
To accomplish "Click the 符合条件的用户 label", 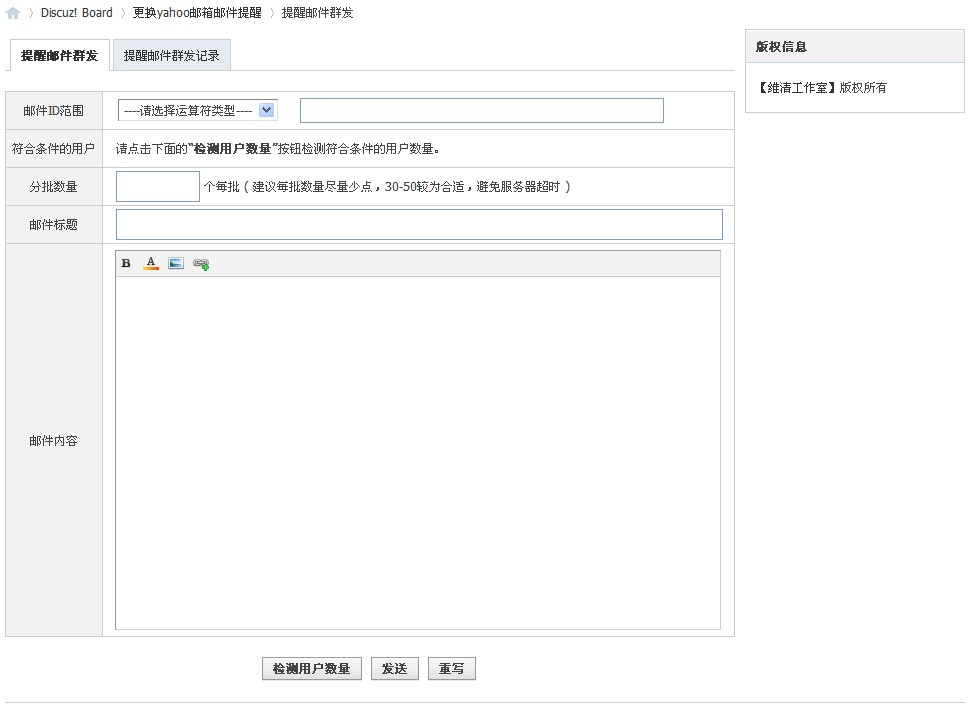I will [x=53, y=148].
